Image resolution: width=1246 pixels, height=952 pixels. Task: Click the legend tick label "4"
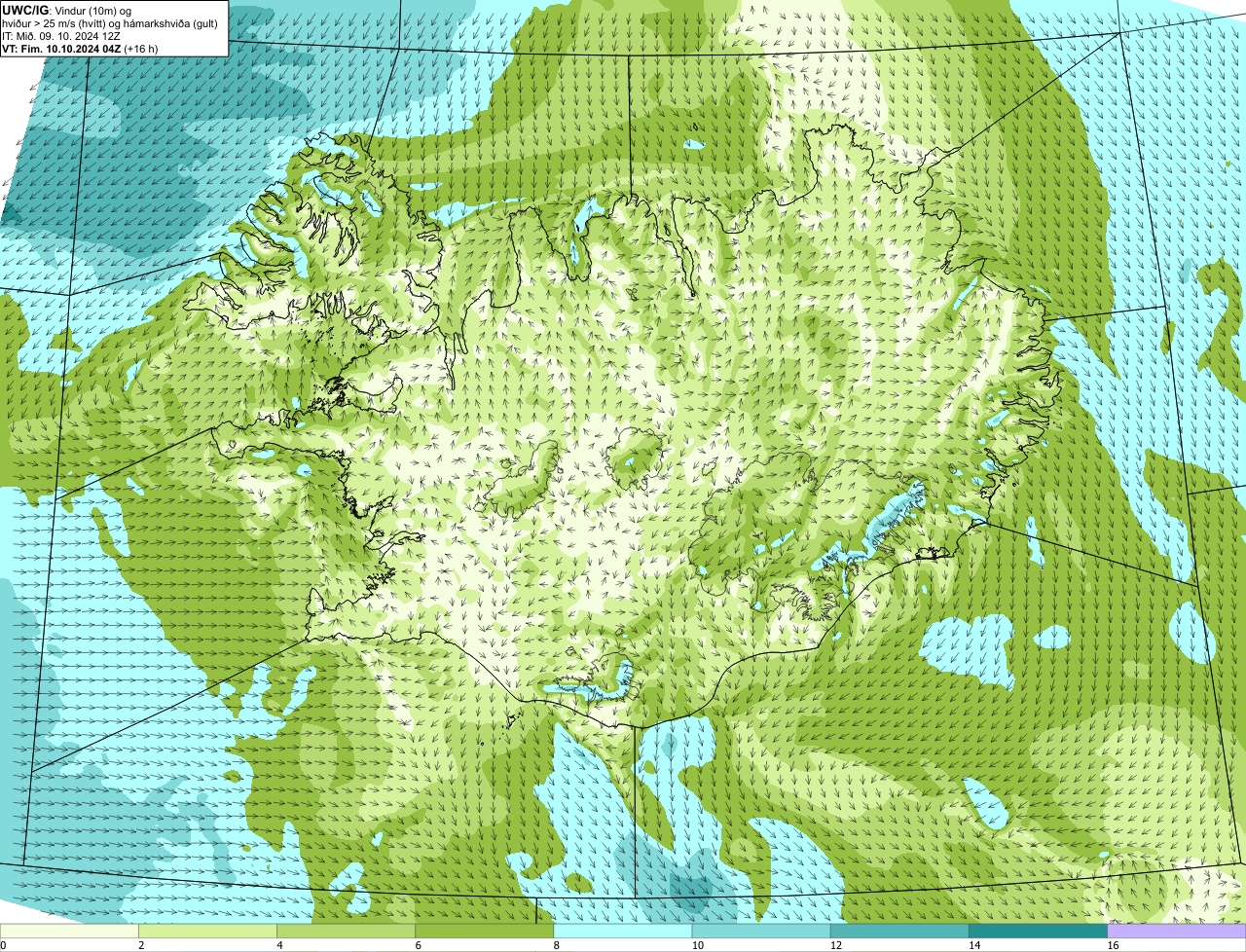point(279,945)
